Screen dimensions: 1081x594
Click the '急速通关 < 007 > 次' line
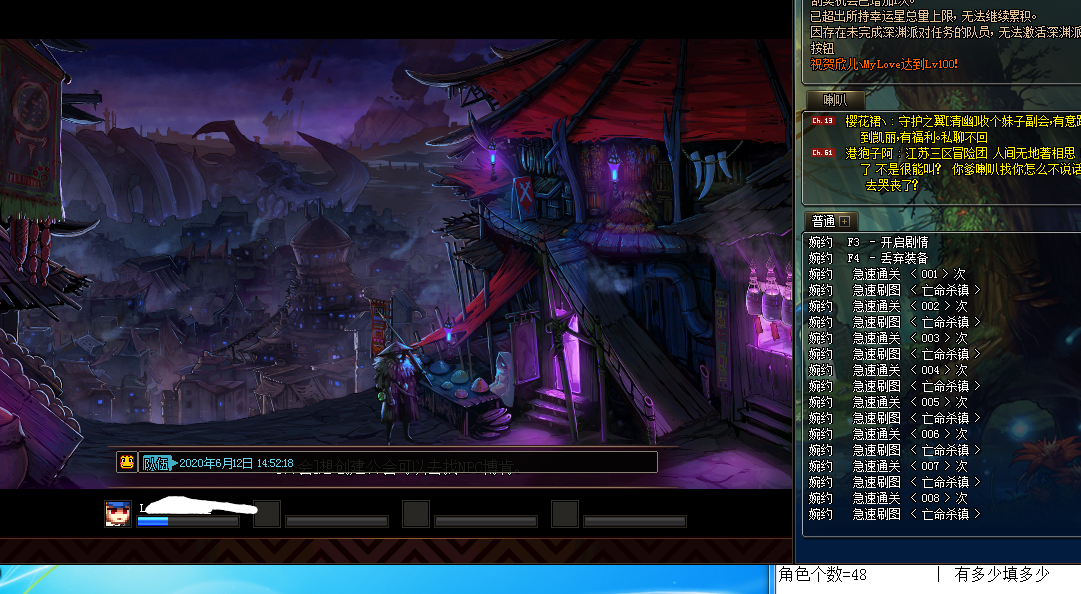pyautogui.click(x=888, y=467)
